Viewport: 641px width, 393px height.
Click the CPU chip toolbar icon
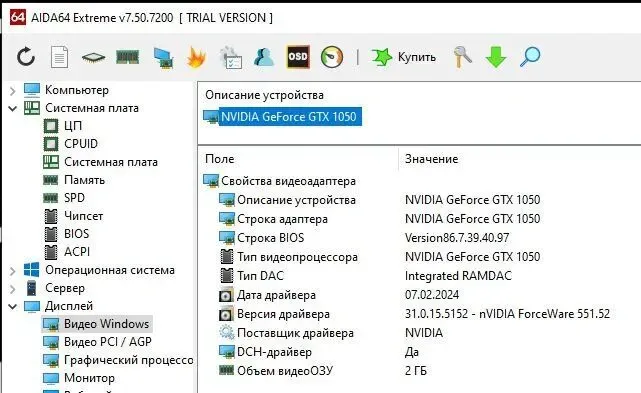[x=93, y=57]
